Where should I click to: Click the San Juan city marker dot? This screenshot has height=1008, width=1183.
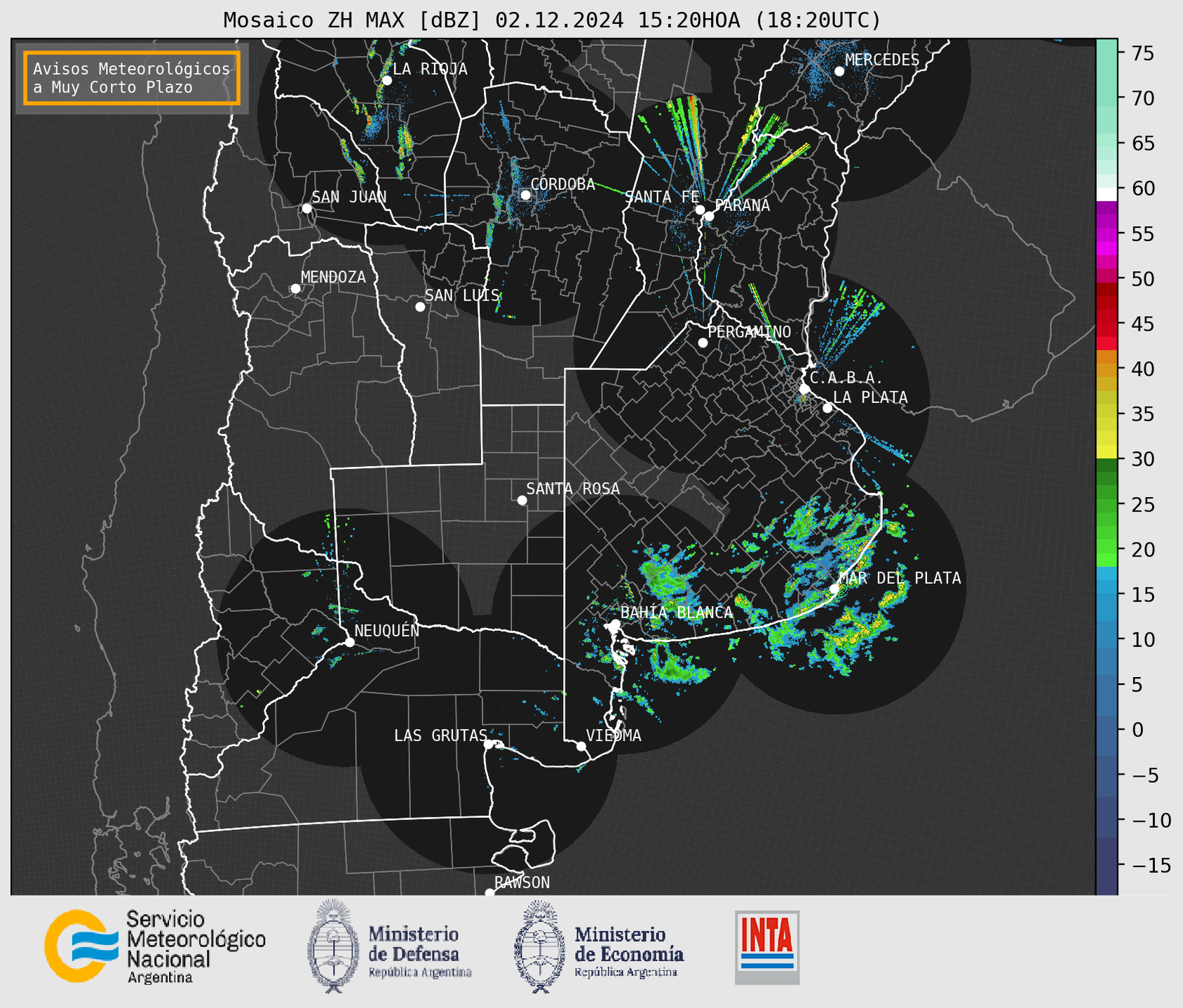(x=306, y=208)
